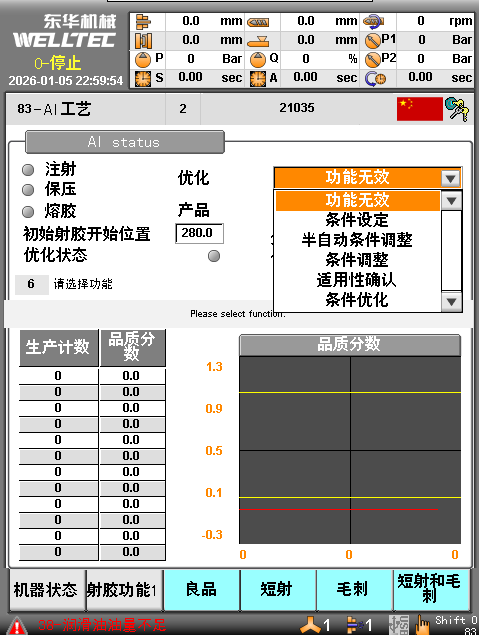
Task: Open the 射胶功能1 page
Action: coord(125,590)
